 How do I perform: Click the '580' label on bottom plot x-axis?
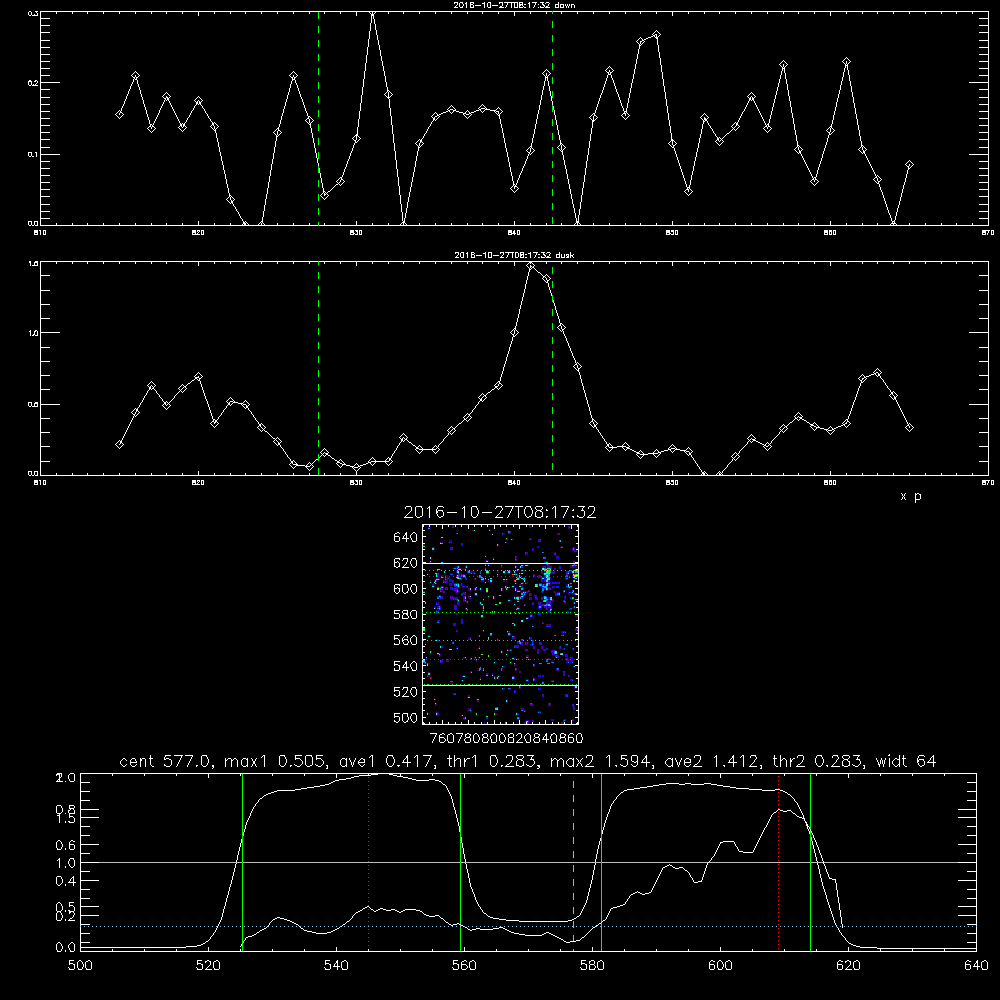592,966
